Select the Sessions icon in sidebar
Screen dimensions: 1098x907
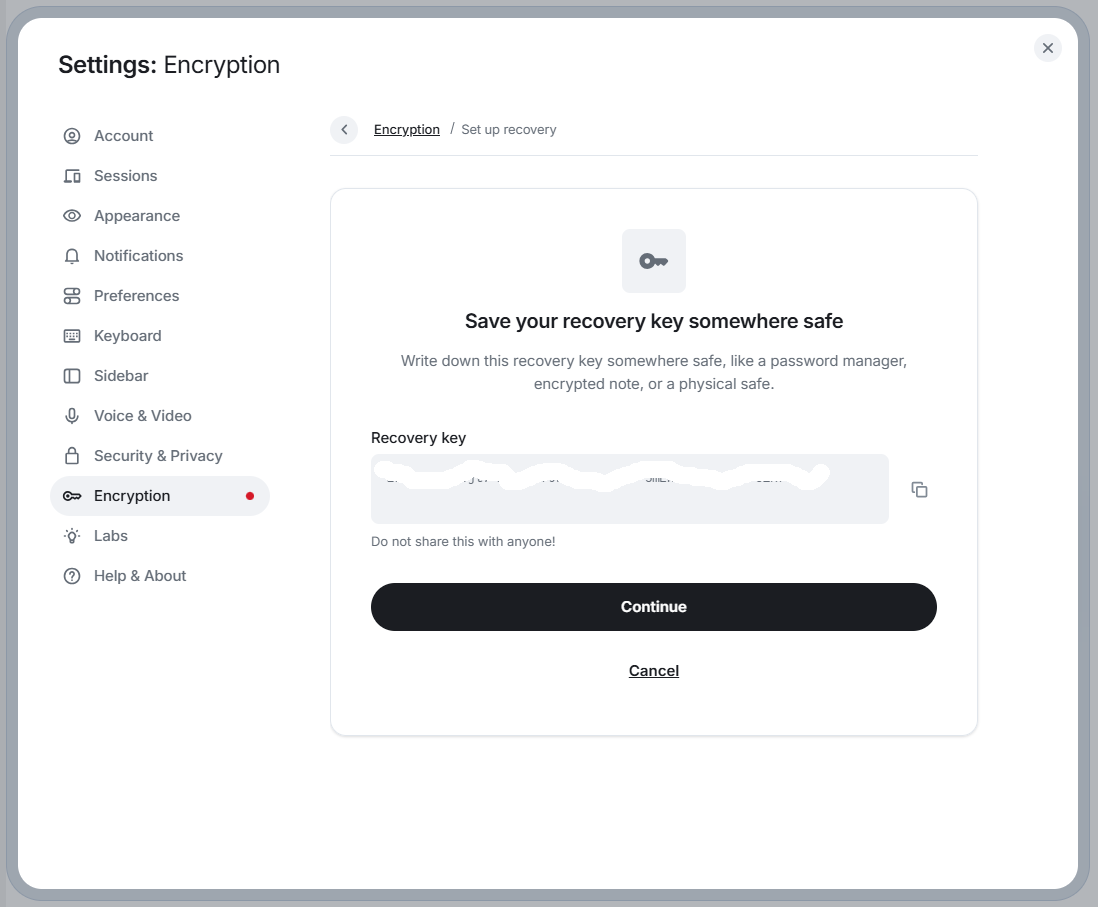[72, 176]
